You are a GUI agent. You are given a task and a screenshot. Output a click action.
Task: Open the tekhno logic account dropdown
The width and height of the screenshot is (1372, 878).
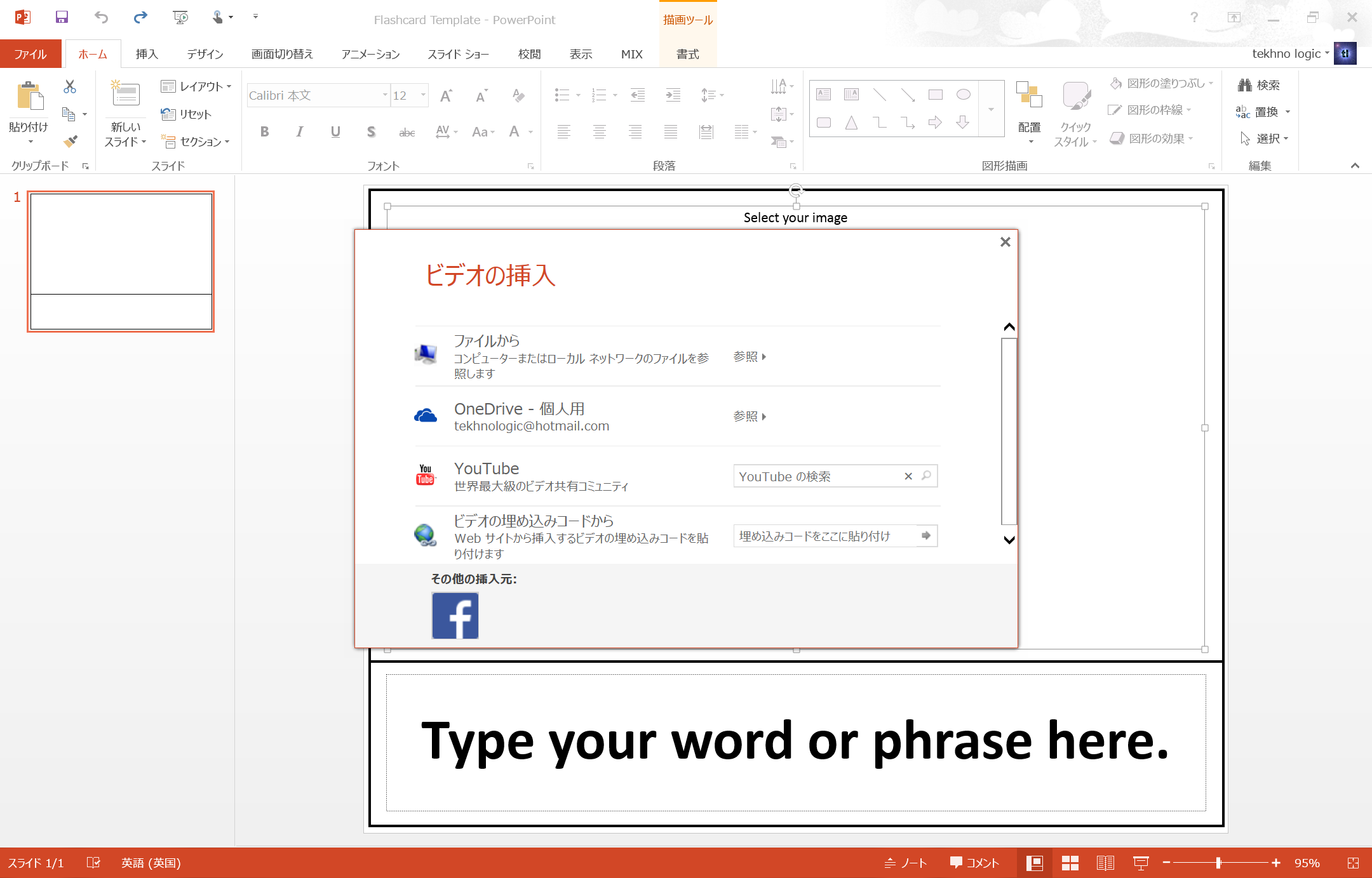coord(1290,54)
